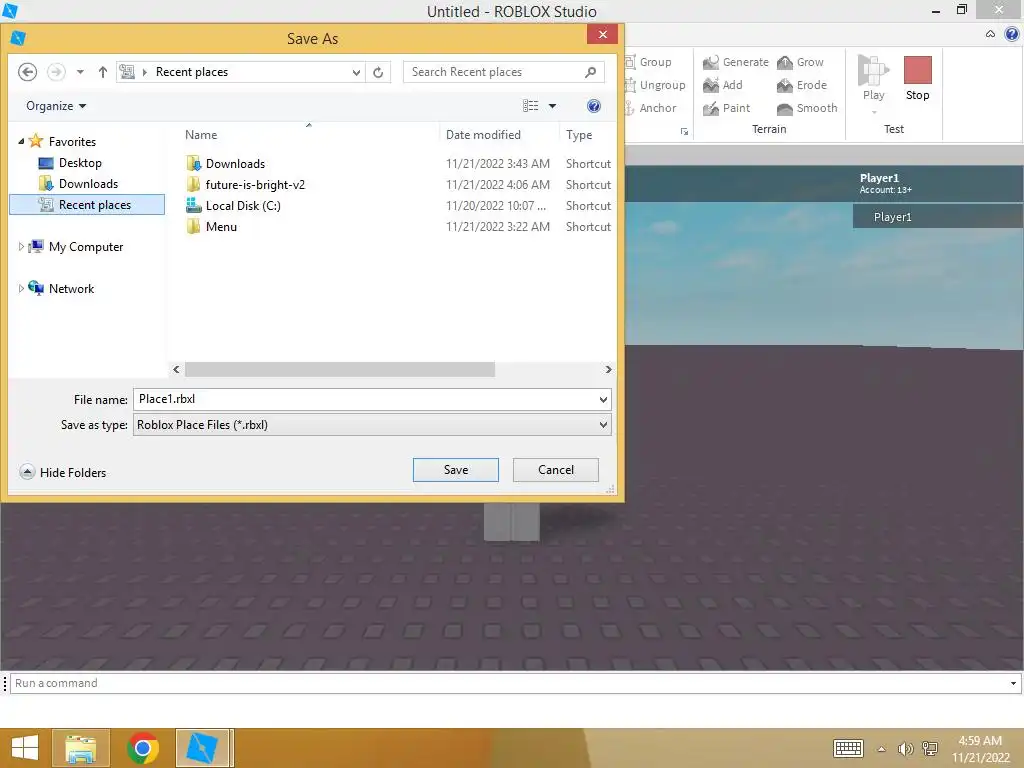
Task: Select the Add terrain tool
Action: click(722, 85)
